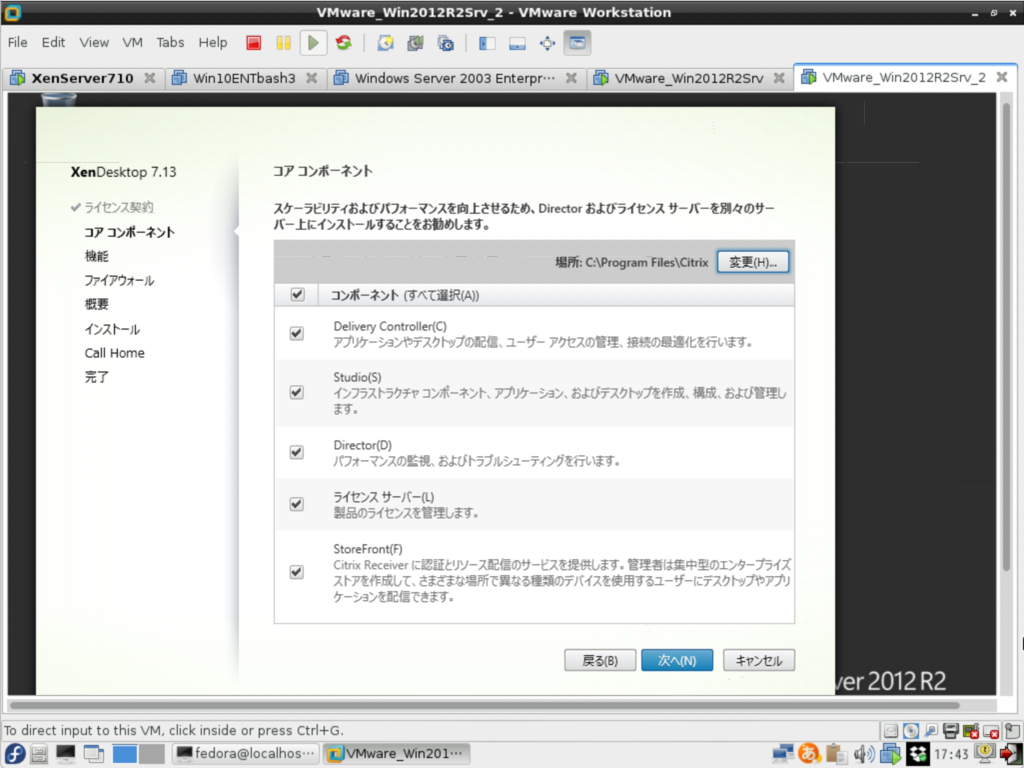This screenshot has height=768, width=1024.
Task: Click the fedora@localhost taskbar window button
Action: tap(246, 754)
